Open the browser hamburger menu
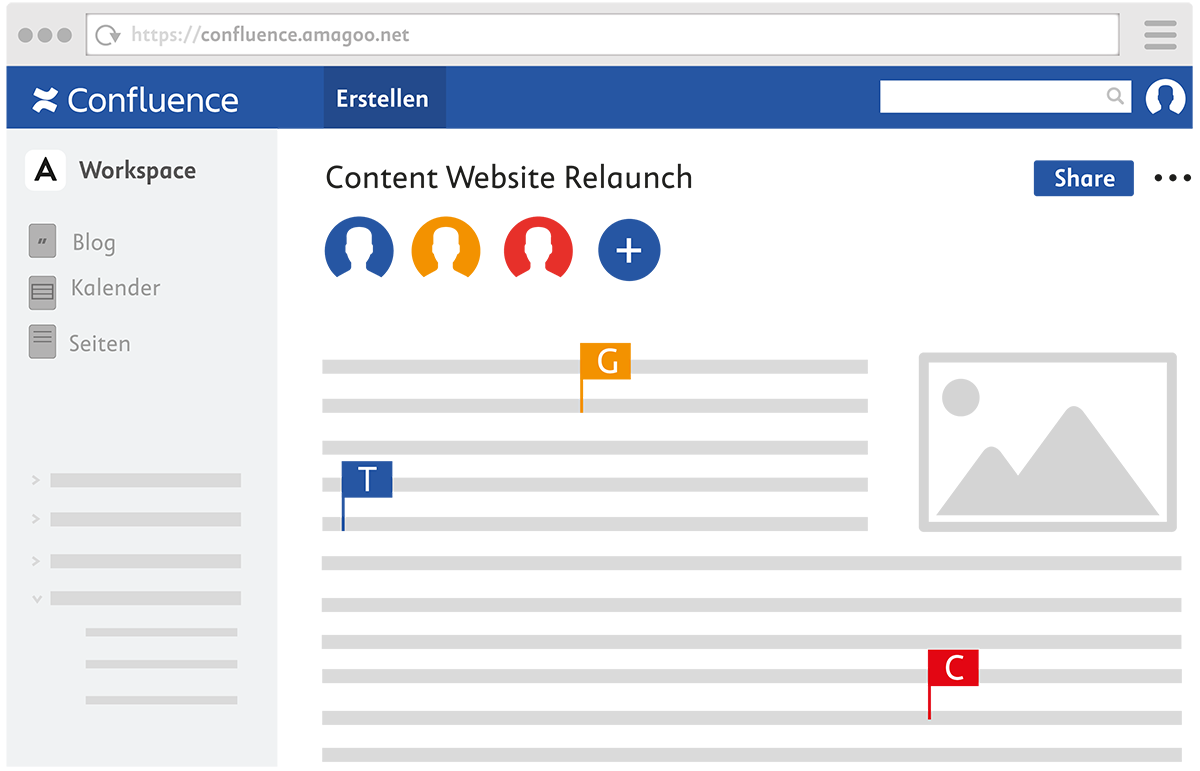1200x771 pixels. (x=1160, y=33)
